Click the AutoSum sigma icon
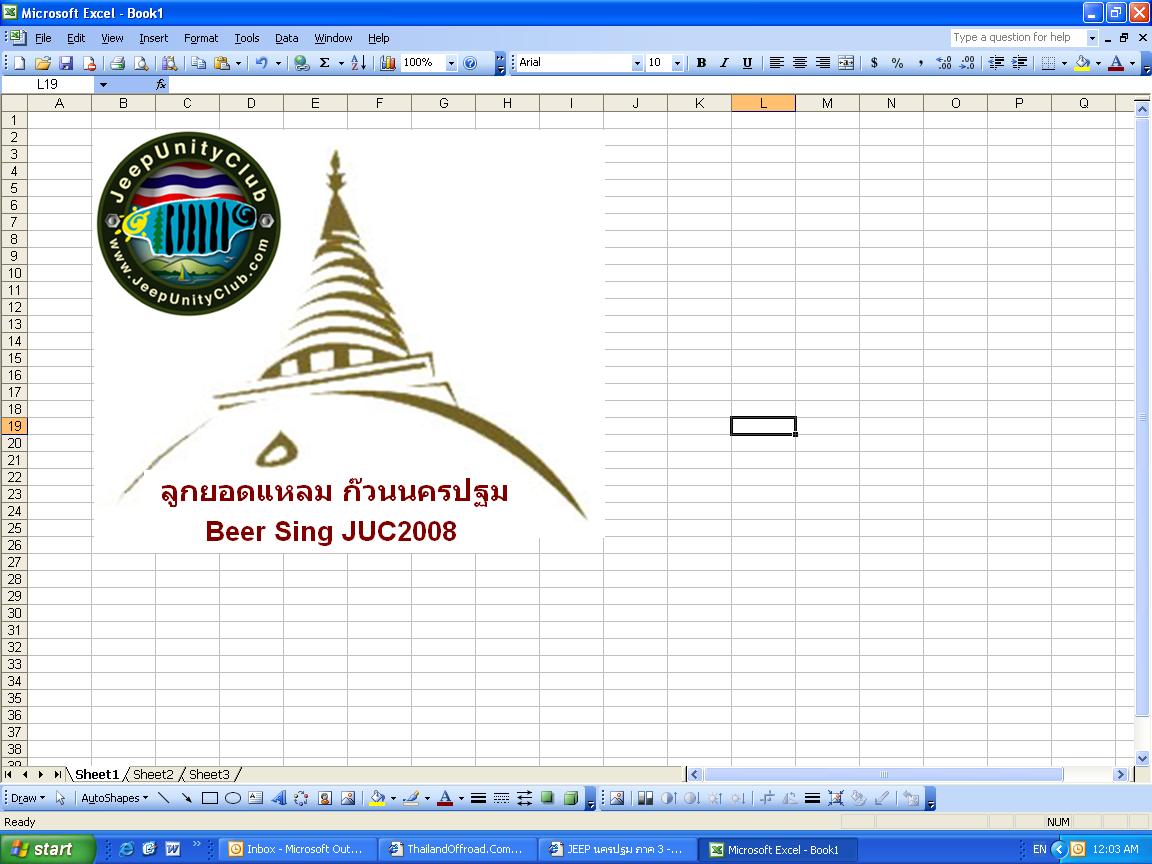Image resolution: width=1152 pixels, height=864 pixels. click(x=324, y=63)
